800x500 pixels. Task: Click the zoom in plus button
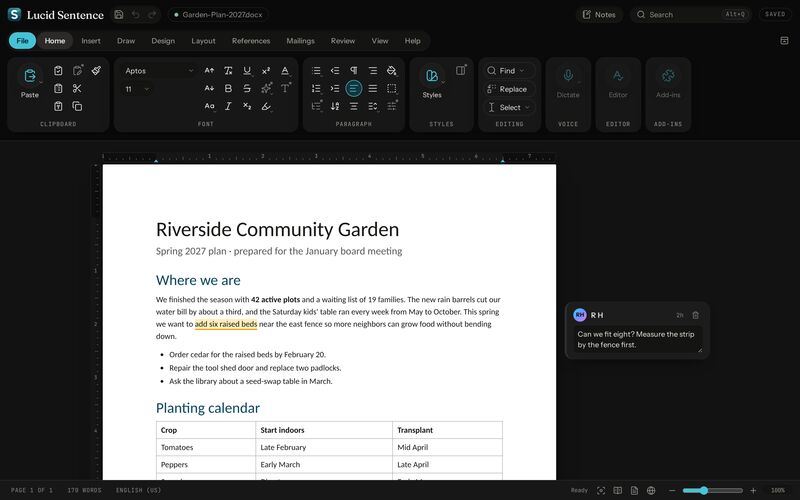753,490
